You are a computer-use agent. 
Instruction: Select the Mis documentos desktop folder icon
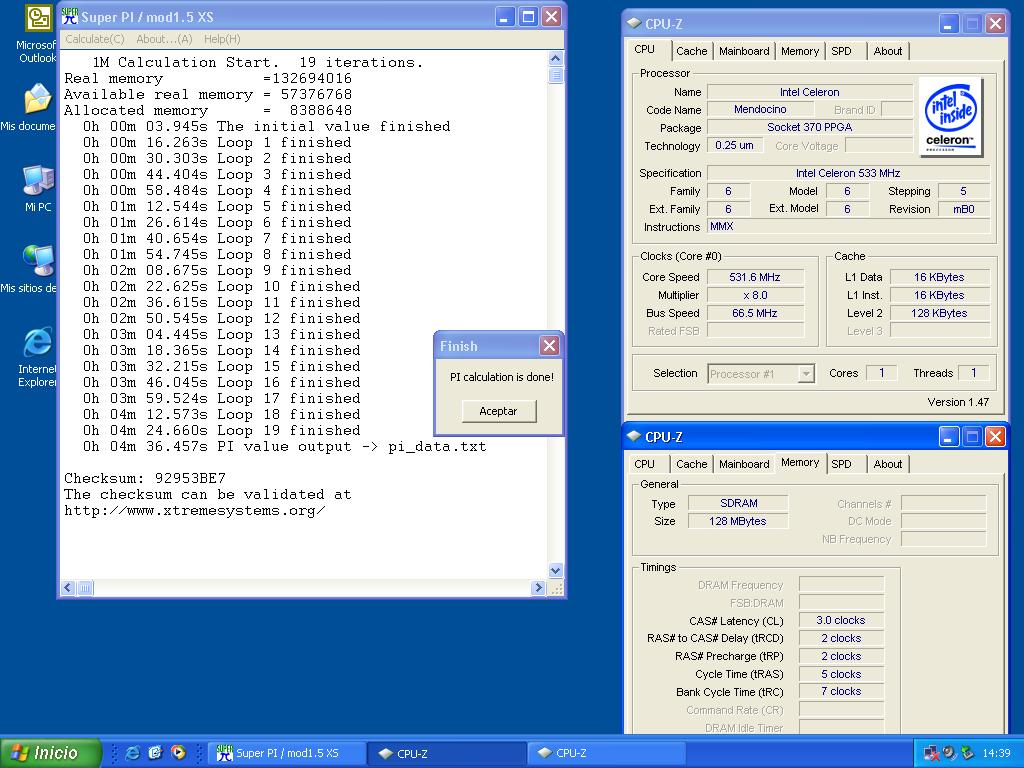pos(38,99)
